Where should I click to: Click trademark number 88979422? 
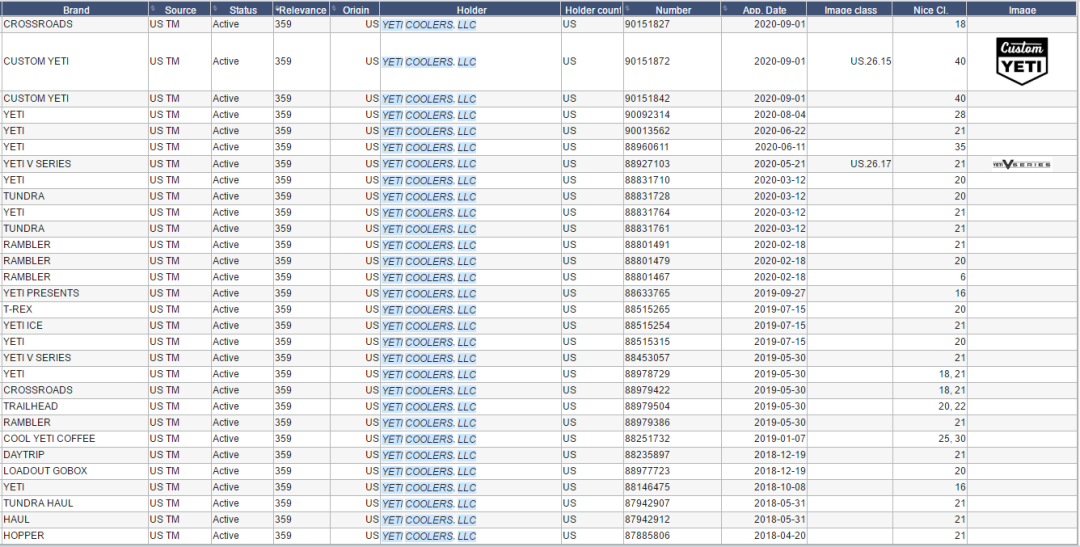[647, 390]
